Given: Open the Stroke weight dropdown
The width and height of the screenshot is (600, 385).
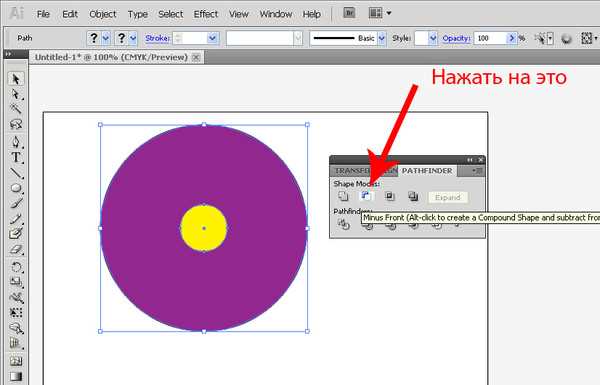Looking at the screenshot, I should pos(213,38).
